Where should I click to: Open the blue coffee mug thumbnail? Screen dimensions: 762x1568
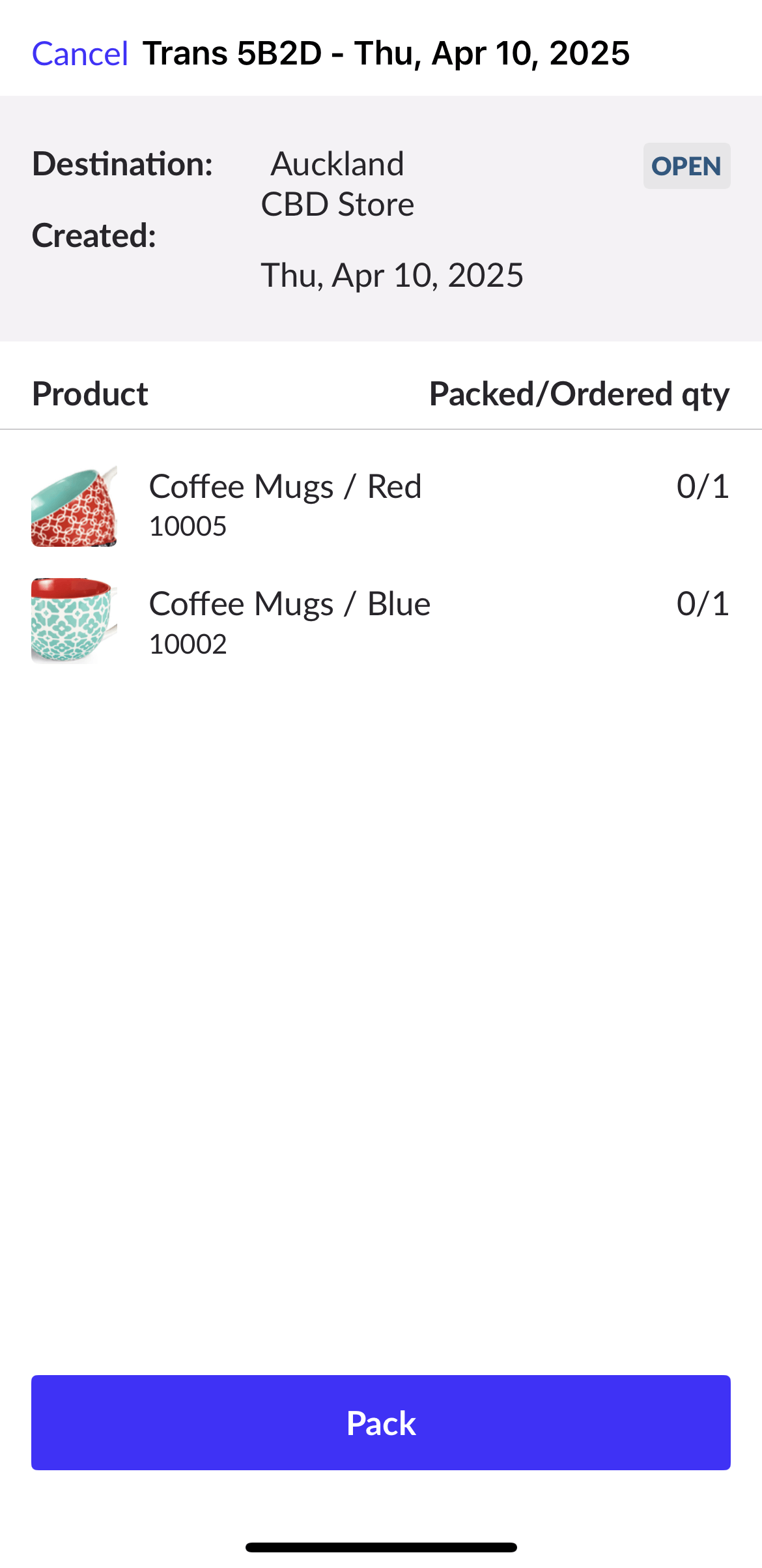click(x=74, y=620)
